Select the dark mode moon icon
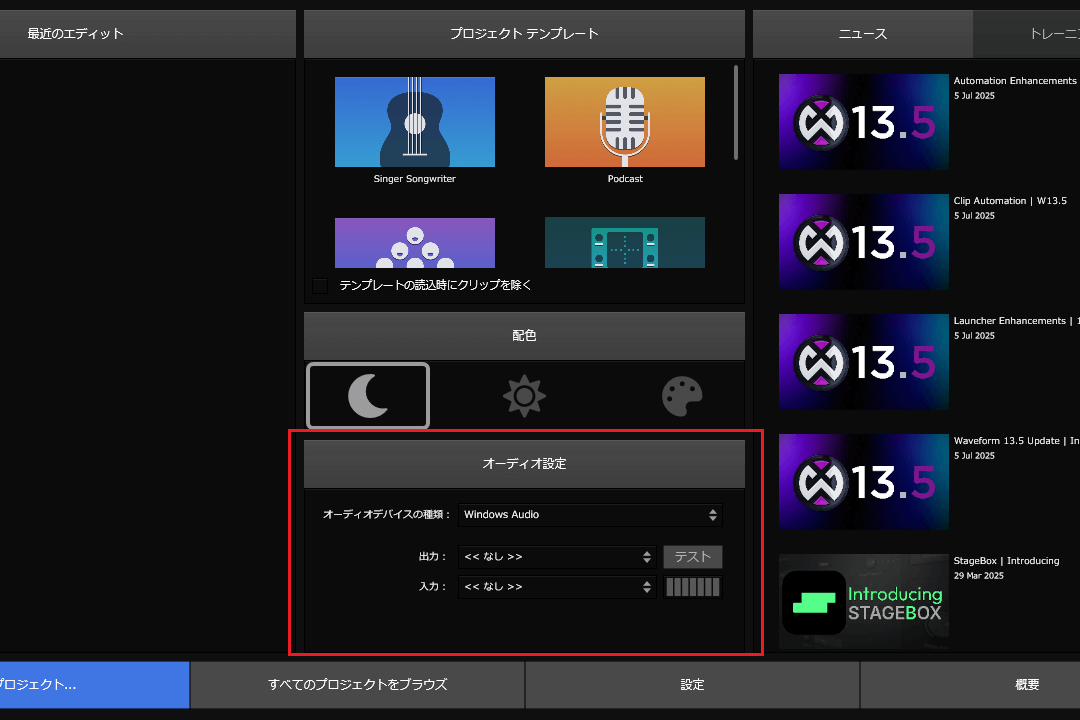The height and width of the screenshot is (720, 1080). point(368,396)
